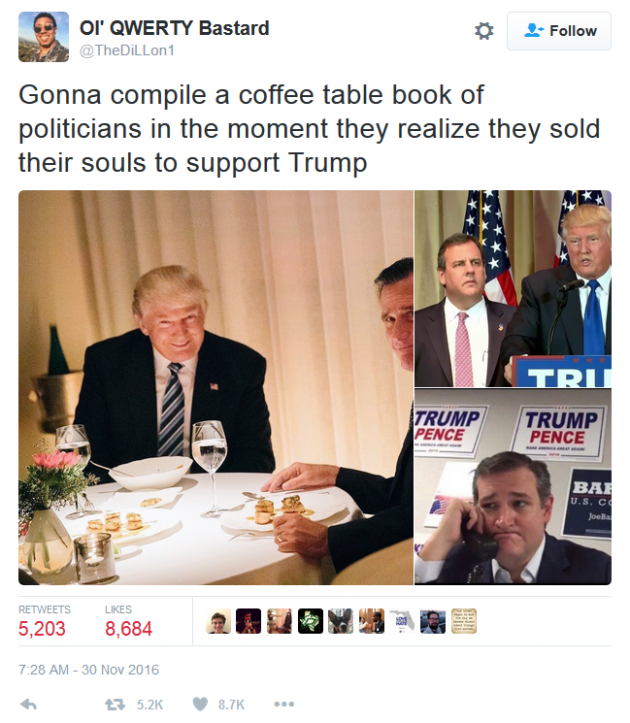
Task: Retweet using the 5.2K retweet icon
Action: coord(115,705)
